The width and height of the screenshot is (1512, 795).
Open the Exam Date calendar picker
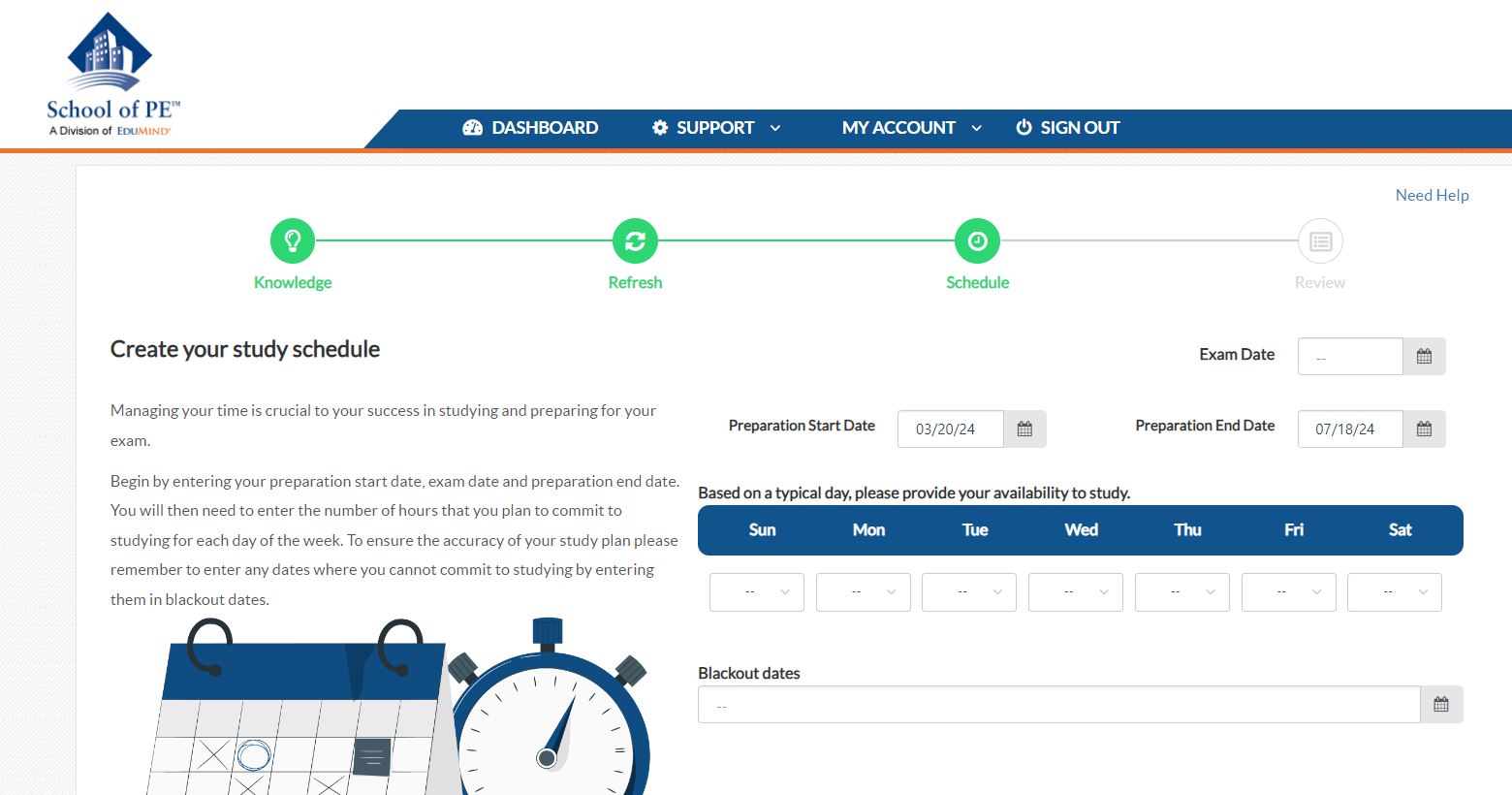click(x=1424, y=357)
